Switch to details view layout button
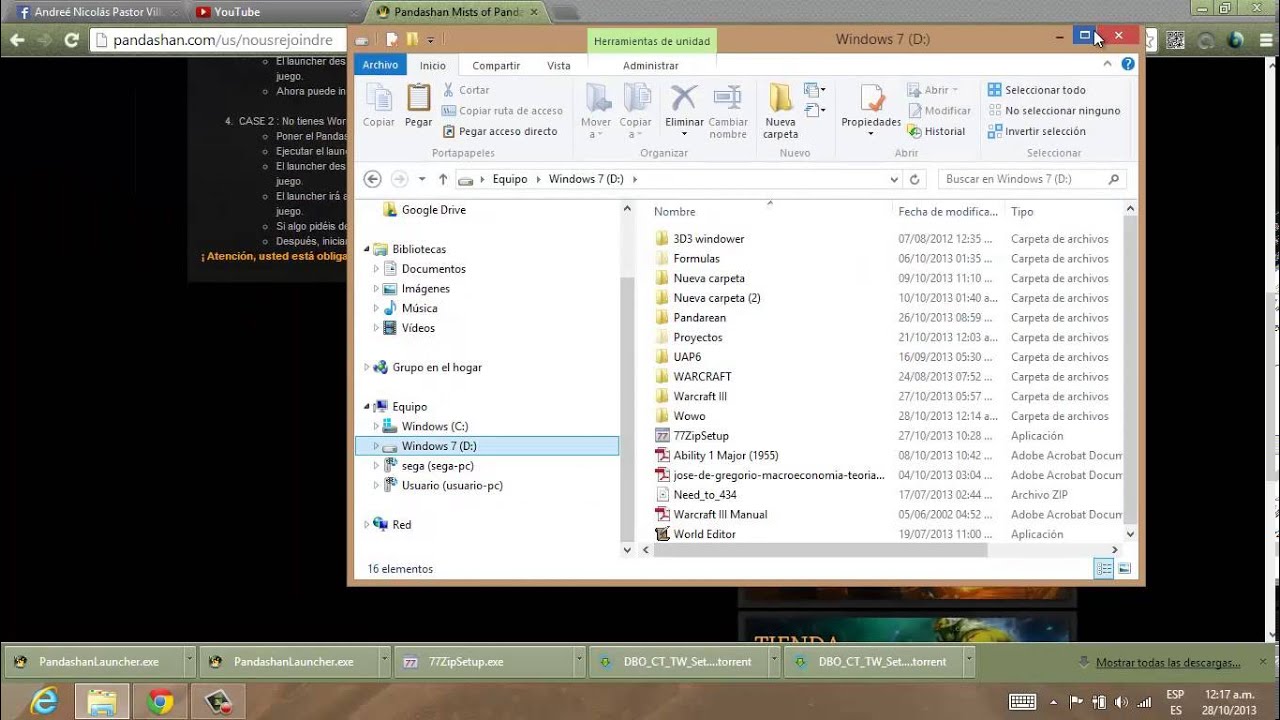Screen dimensions: 1280x720 (x=1104, y=568)
